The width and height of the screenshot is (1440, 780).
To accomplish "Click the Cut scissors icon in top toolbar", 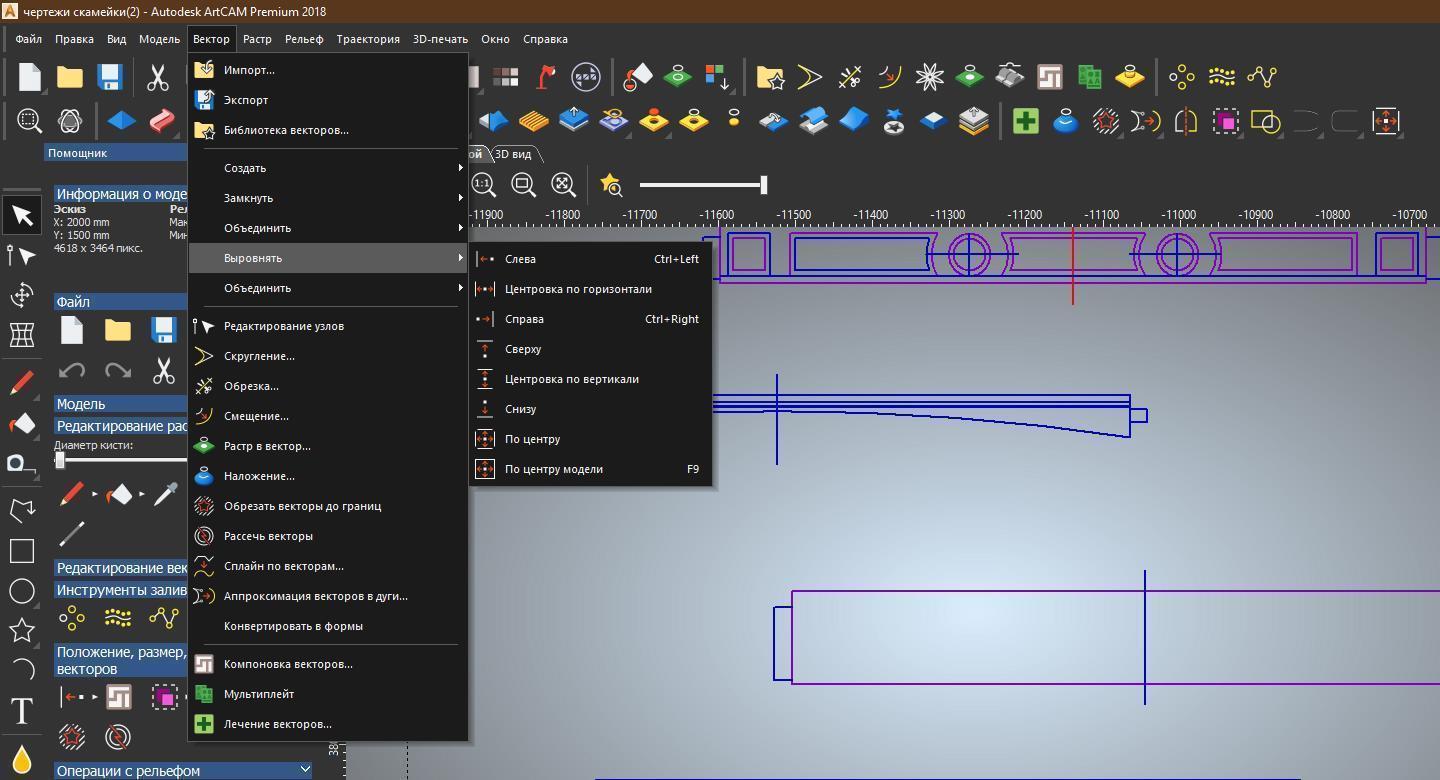I will click(158, 77).
